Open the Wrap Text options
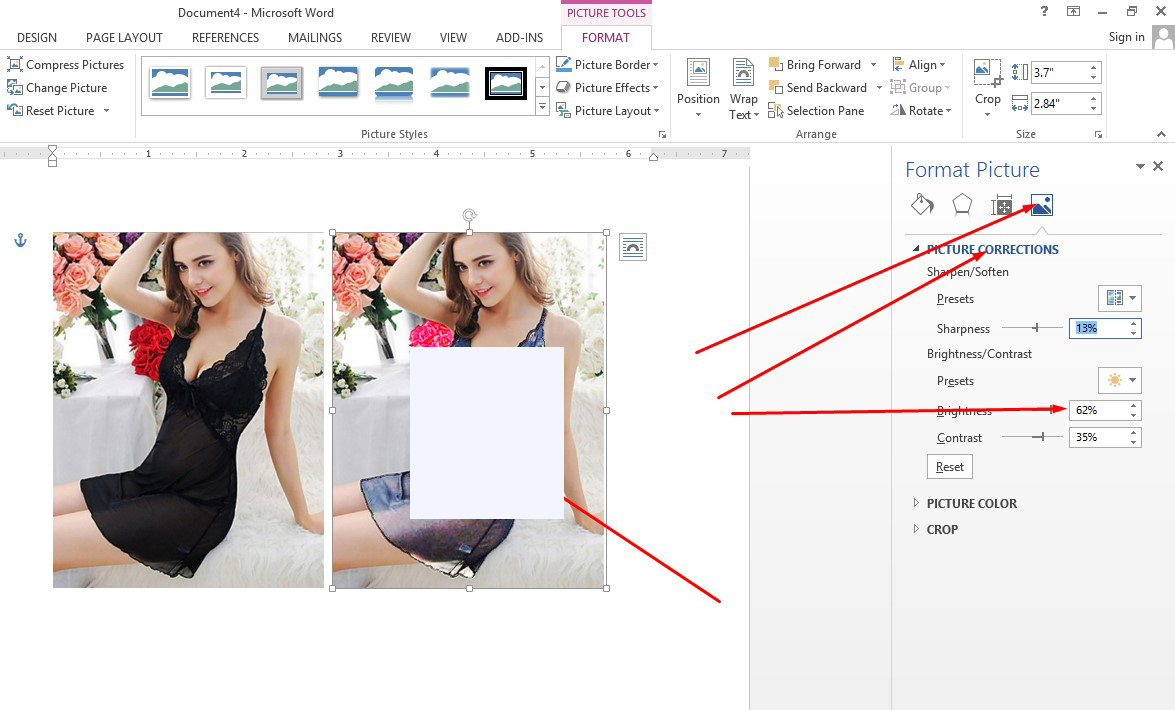The height and width of the screenshot is (710, 1175). [743, 89]
